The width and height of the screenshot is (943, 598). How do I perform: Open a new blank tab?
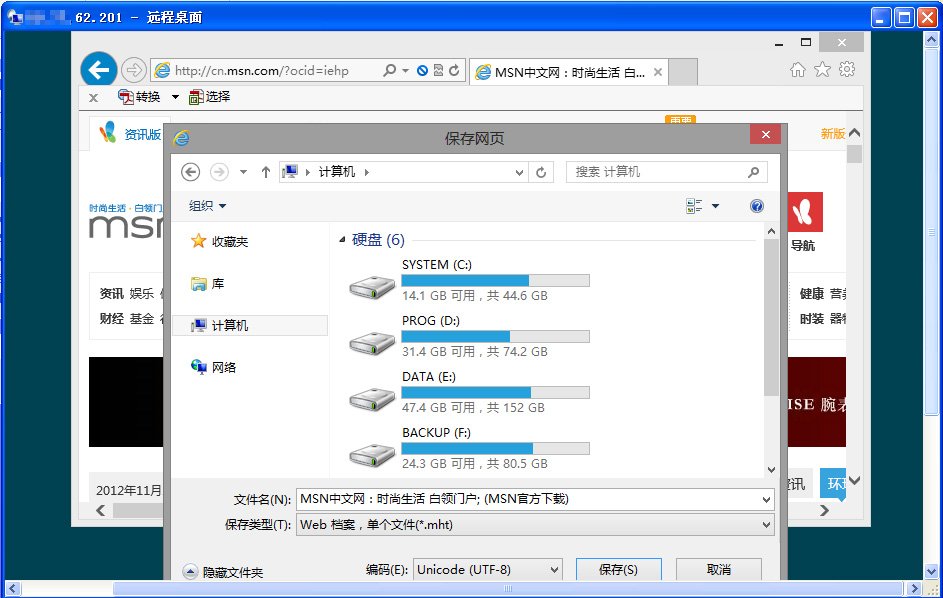[x=683, y=72]
